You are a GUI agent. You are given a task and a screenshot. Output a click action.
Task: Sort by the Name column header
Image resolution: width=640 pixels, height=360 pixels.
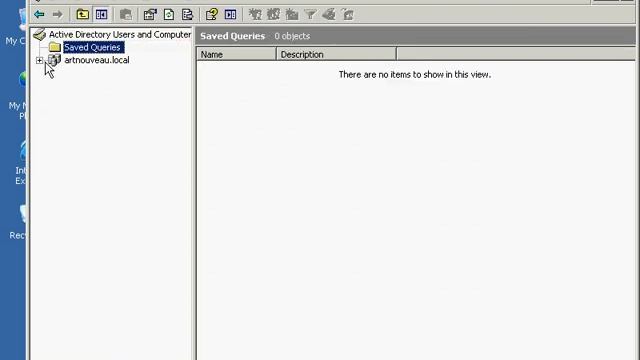pos(236,54)
